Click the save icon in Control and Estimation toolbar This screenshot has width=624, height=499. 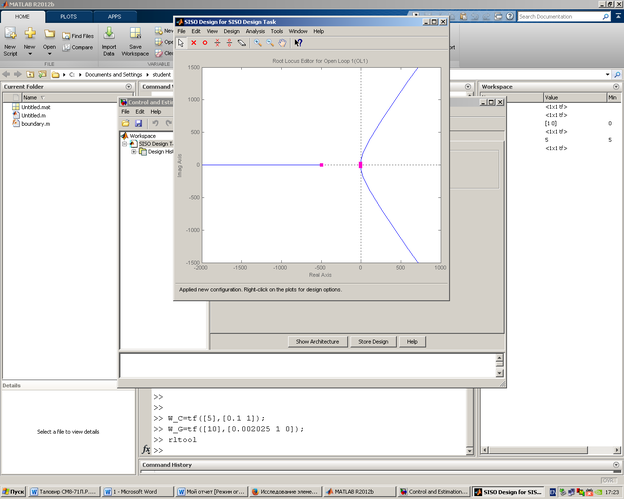coord(139,122)
